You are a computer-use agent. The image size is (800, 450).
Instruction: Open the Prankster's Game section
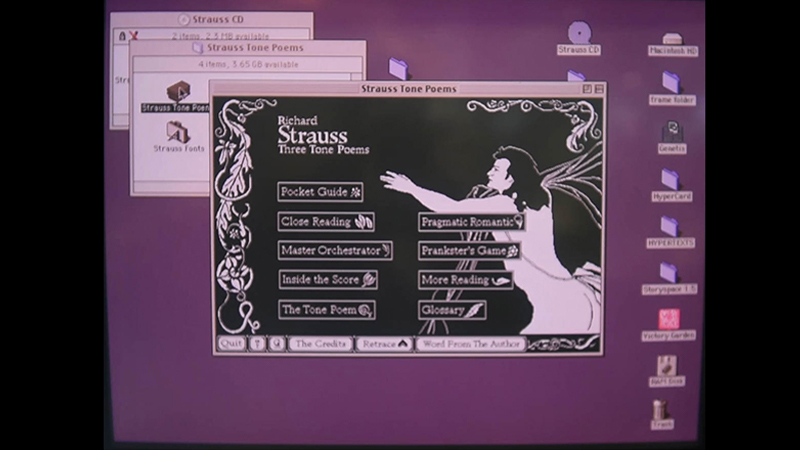point(469,251)
